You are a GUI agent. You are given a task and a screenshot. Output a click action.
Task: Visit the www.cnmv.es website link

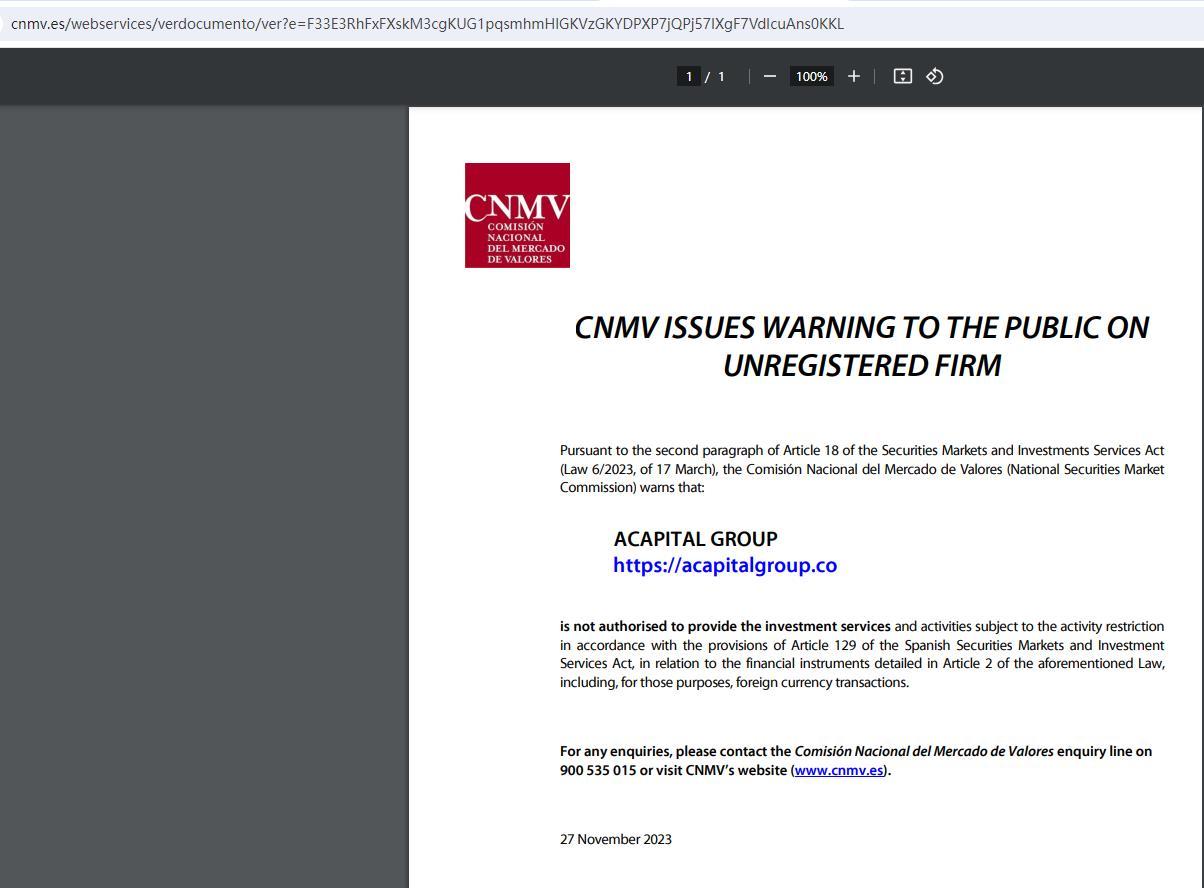838,770
